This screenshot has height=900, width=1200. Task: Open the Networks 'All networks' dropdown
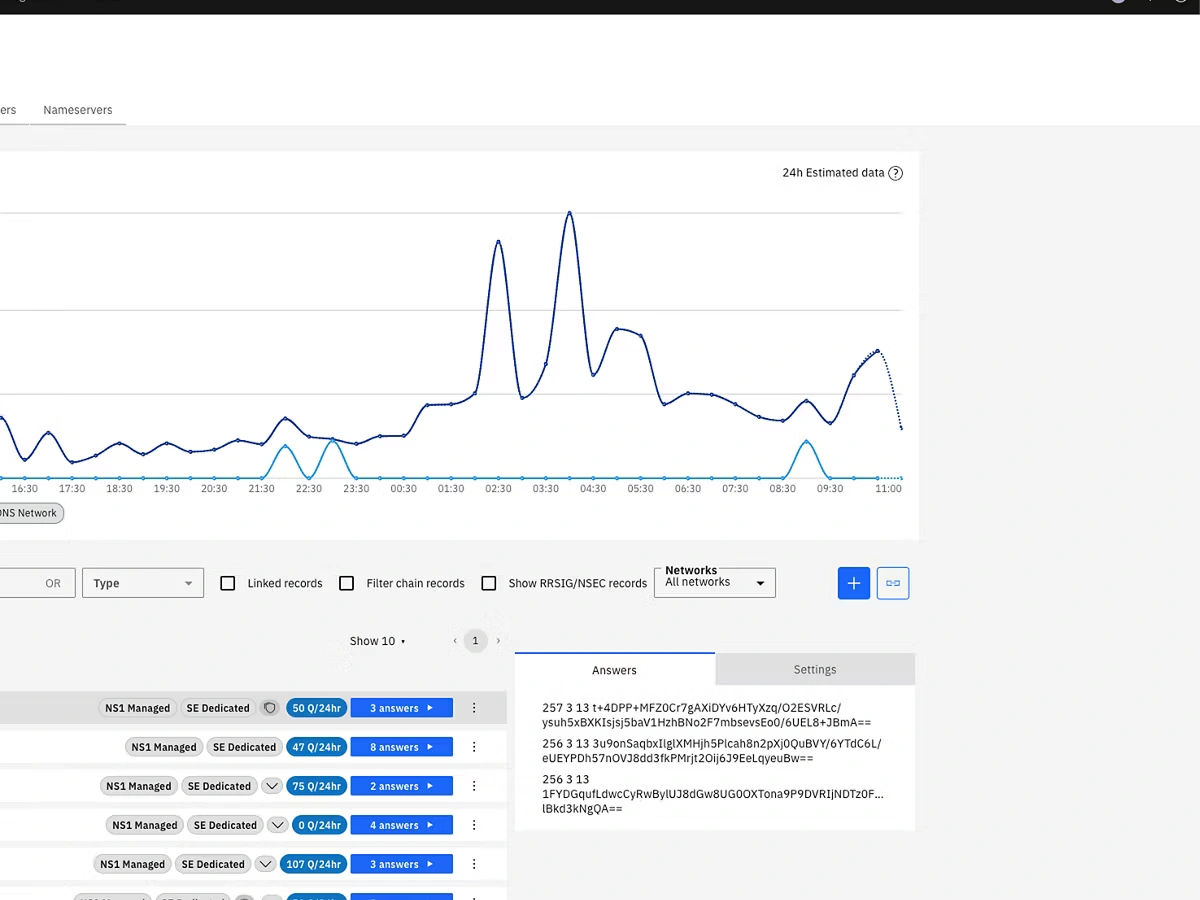[x=714, y=583]
